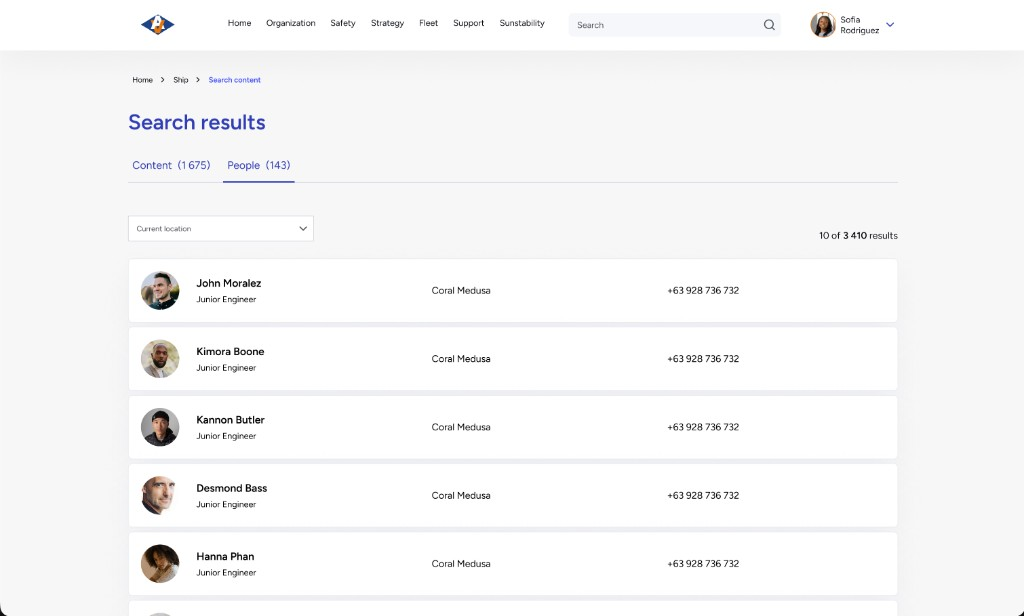Open Sofia Rodriguez profile avatar

(822, 25)
